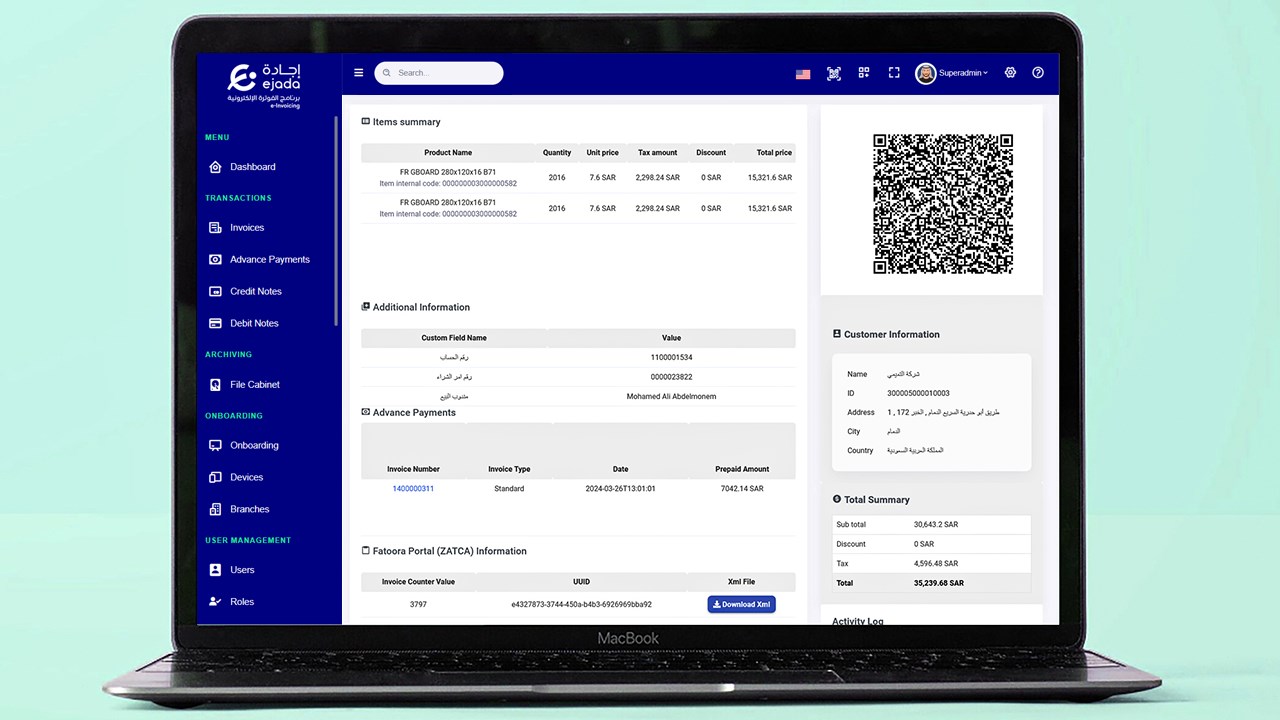Open settings using the gear icon

click(1009, 72)
